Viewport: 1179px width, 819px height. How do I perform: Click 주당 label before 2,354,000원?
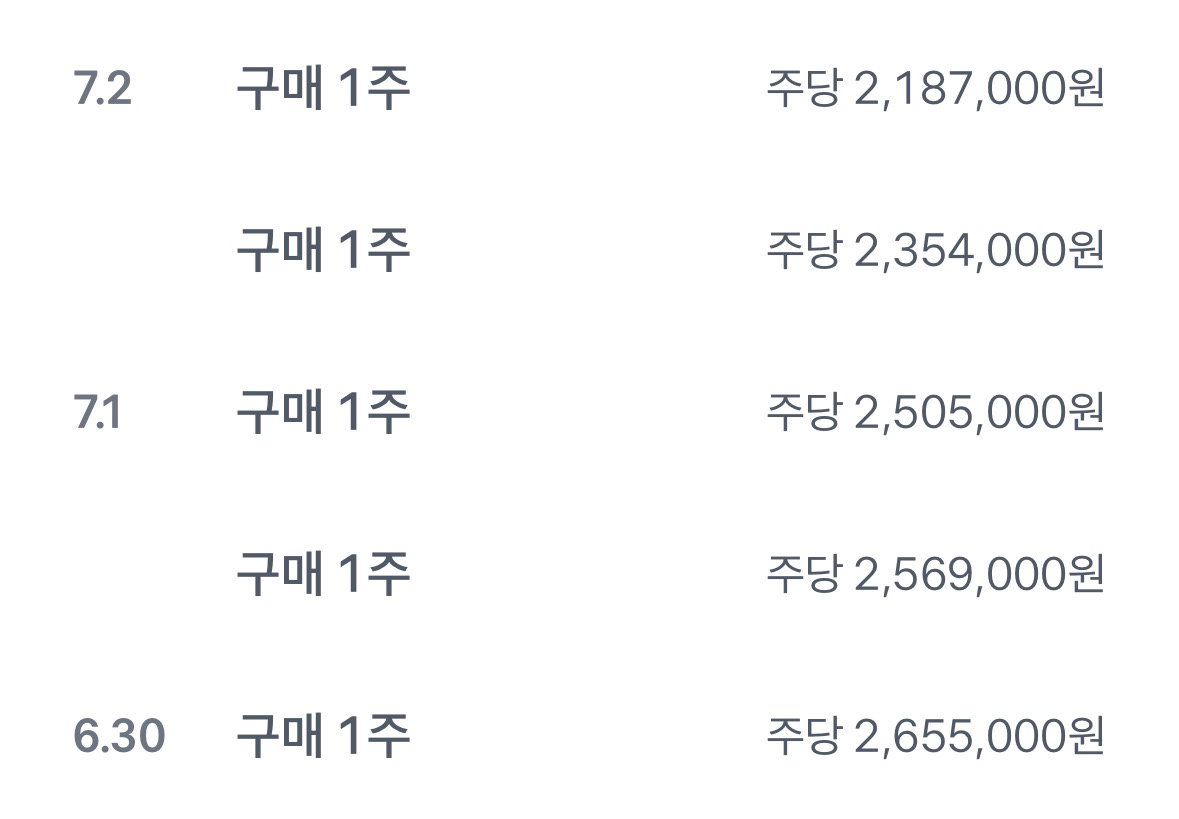[803, 250]
